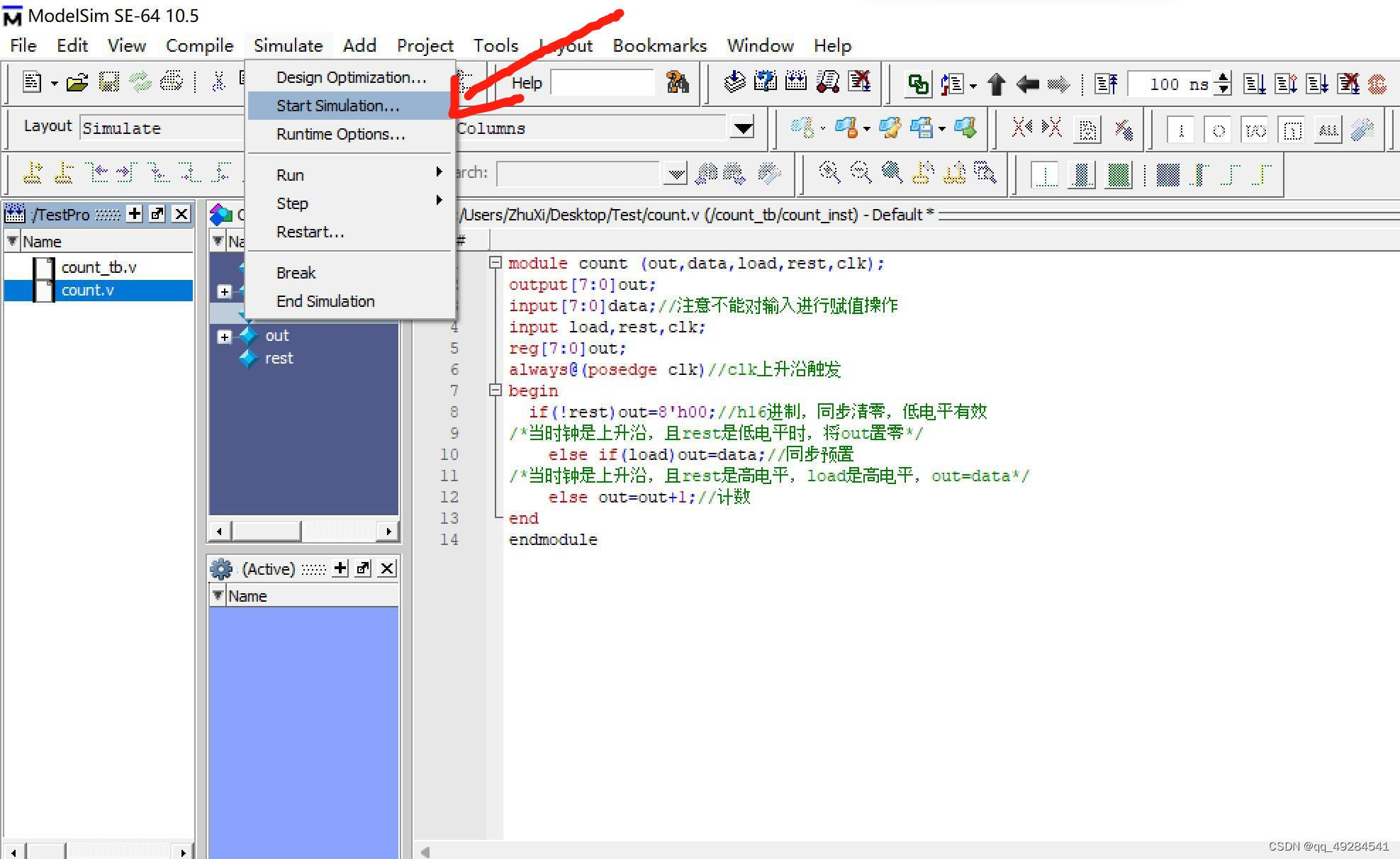Click the Open file folder icon

click(77, 83)
